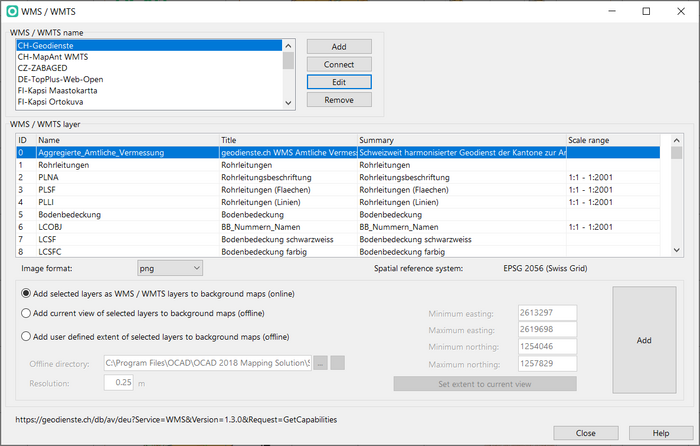This screenshot has height=446, width=700.
Task: Select FI-Kapsi Ortokuva in the list
Action: click(x=149, y=101)
